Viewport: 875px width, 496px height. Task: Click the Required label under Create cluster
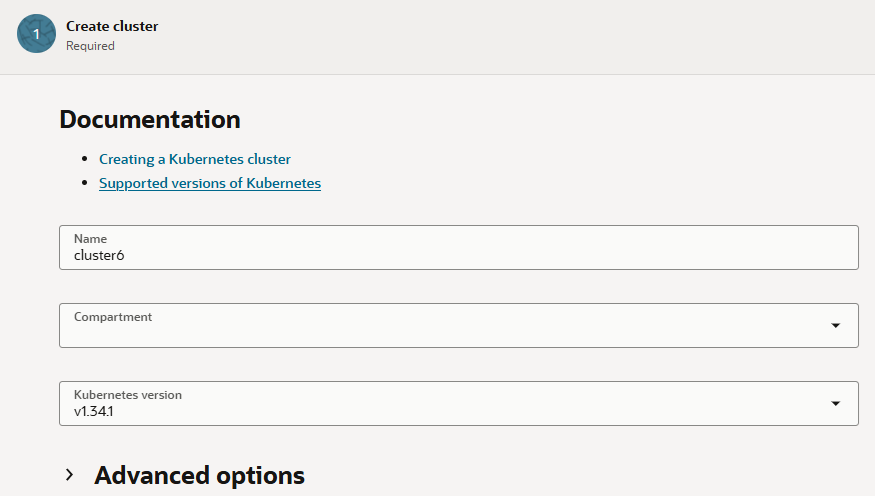coord(90,46)
